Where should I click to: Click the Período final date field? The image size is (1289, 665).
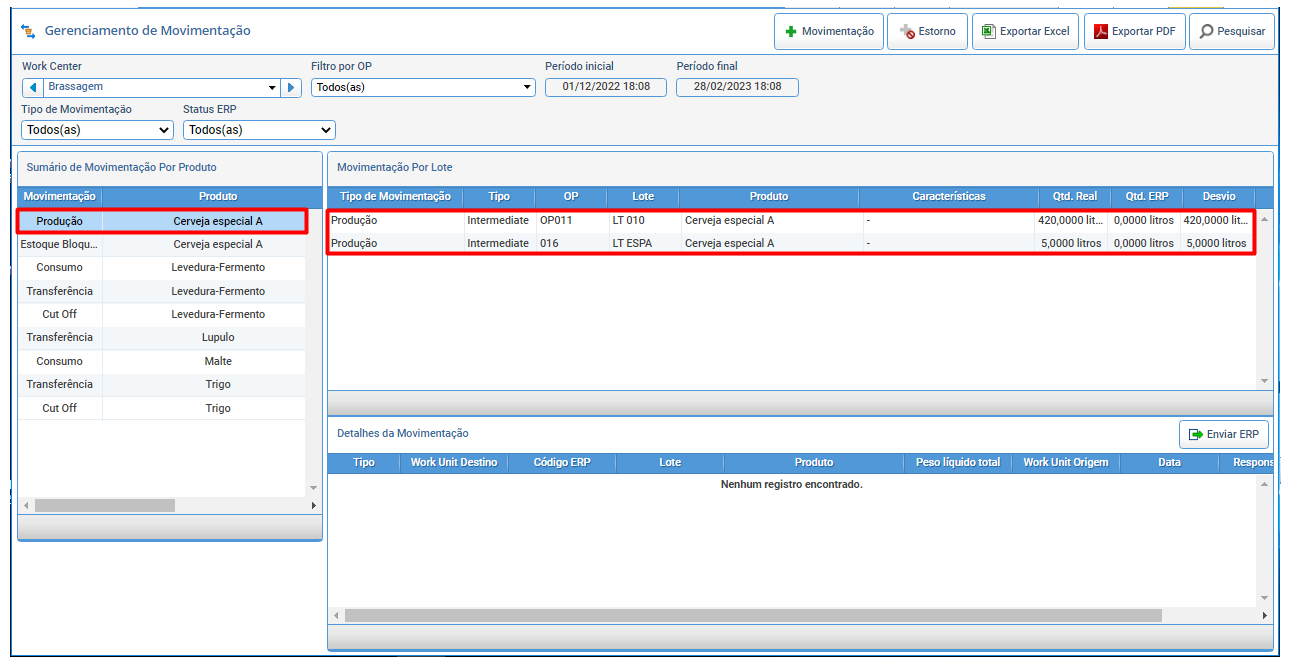point(737,87)
